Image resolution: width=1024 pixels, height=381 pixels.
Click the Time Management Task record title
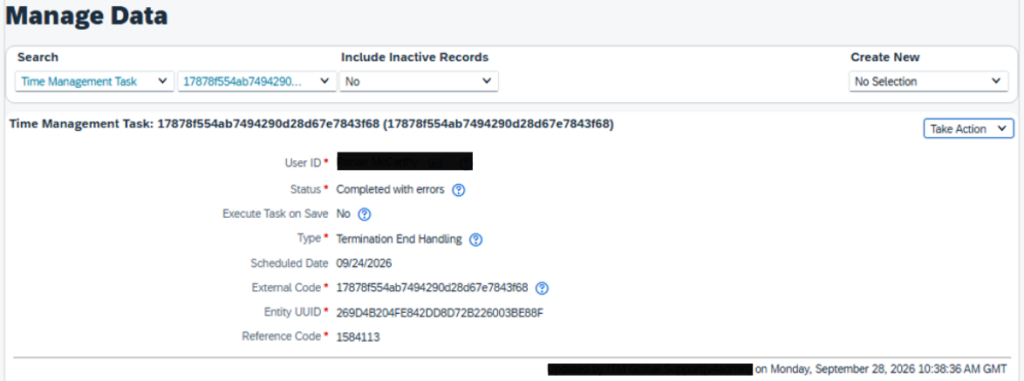(312, 124)
